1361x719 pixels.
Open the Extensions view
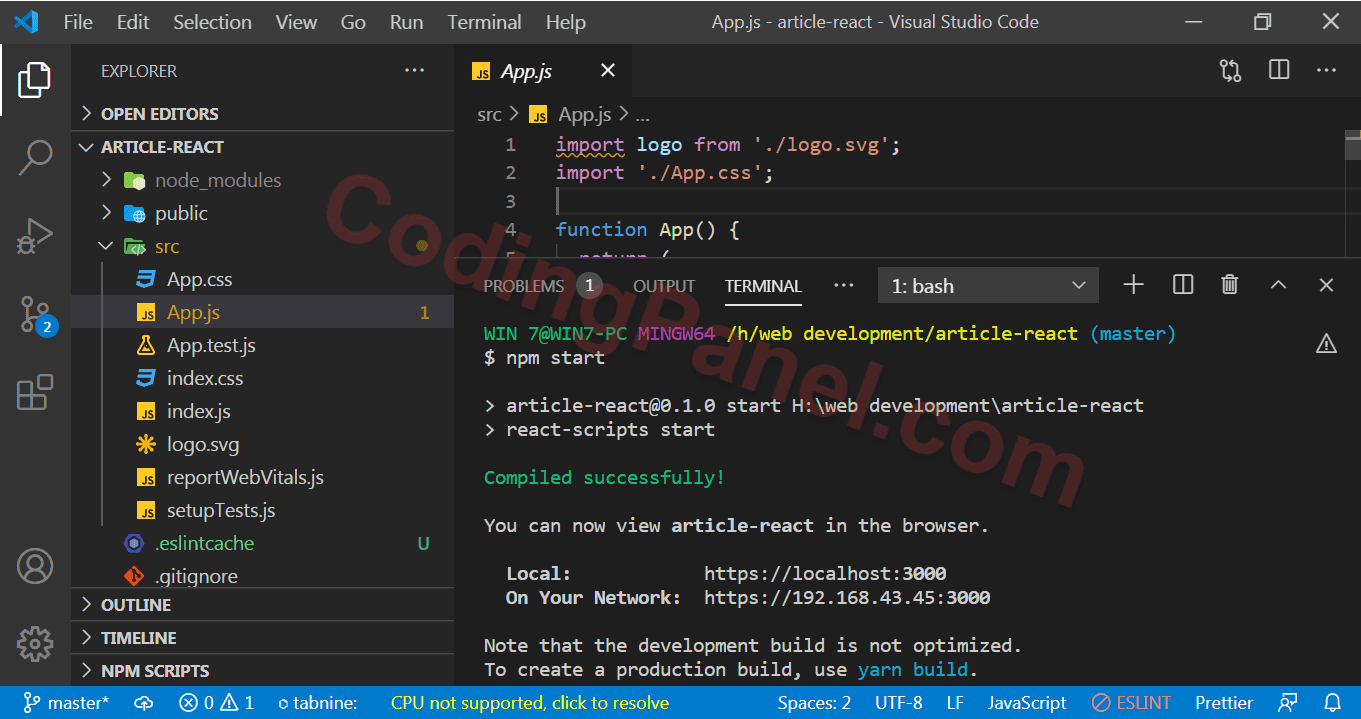[x=35, y=392]
